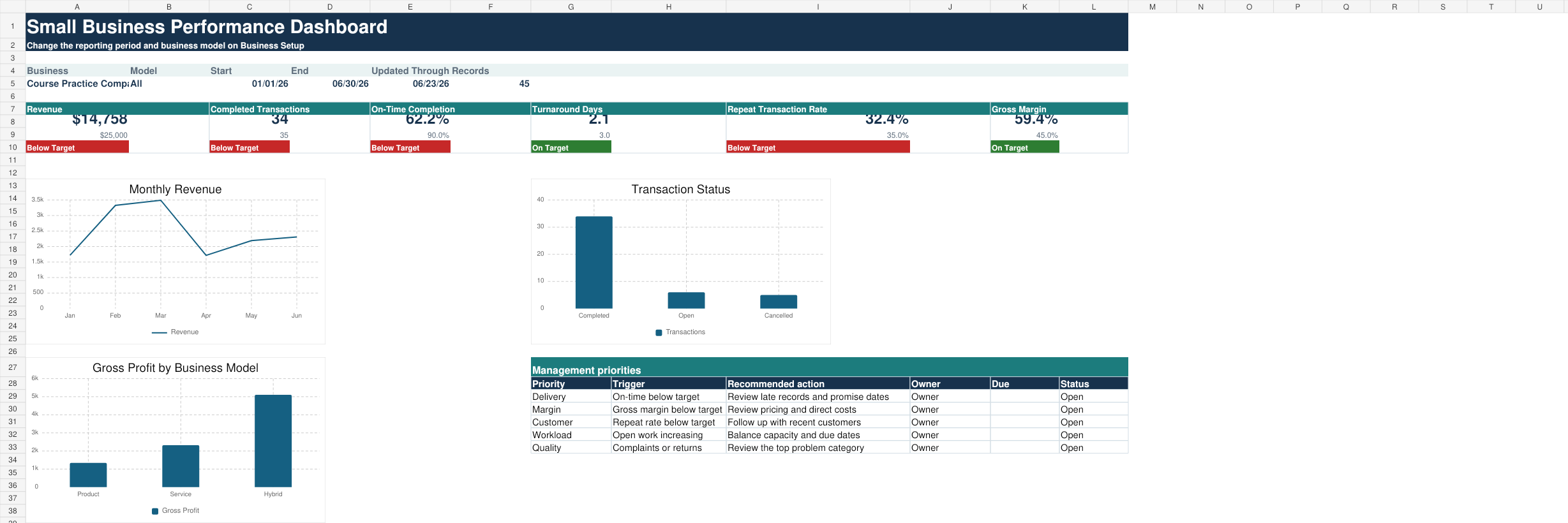Click the Due column header

1025,384
